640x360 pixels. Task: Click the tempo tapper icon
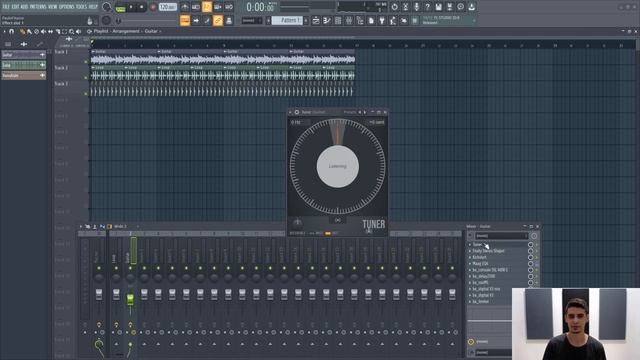[393, 20]
